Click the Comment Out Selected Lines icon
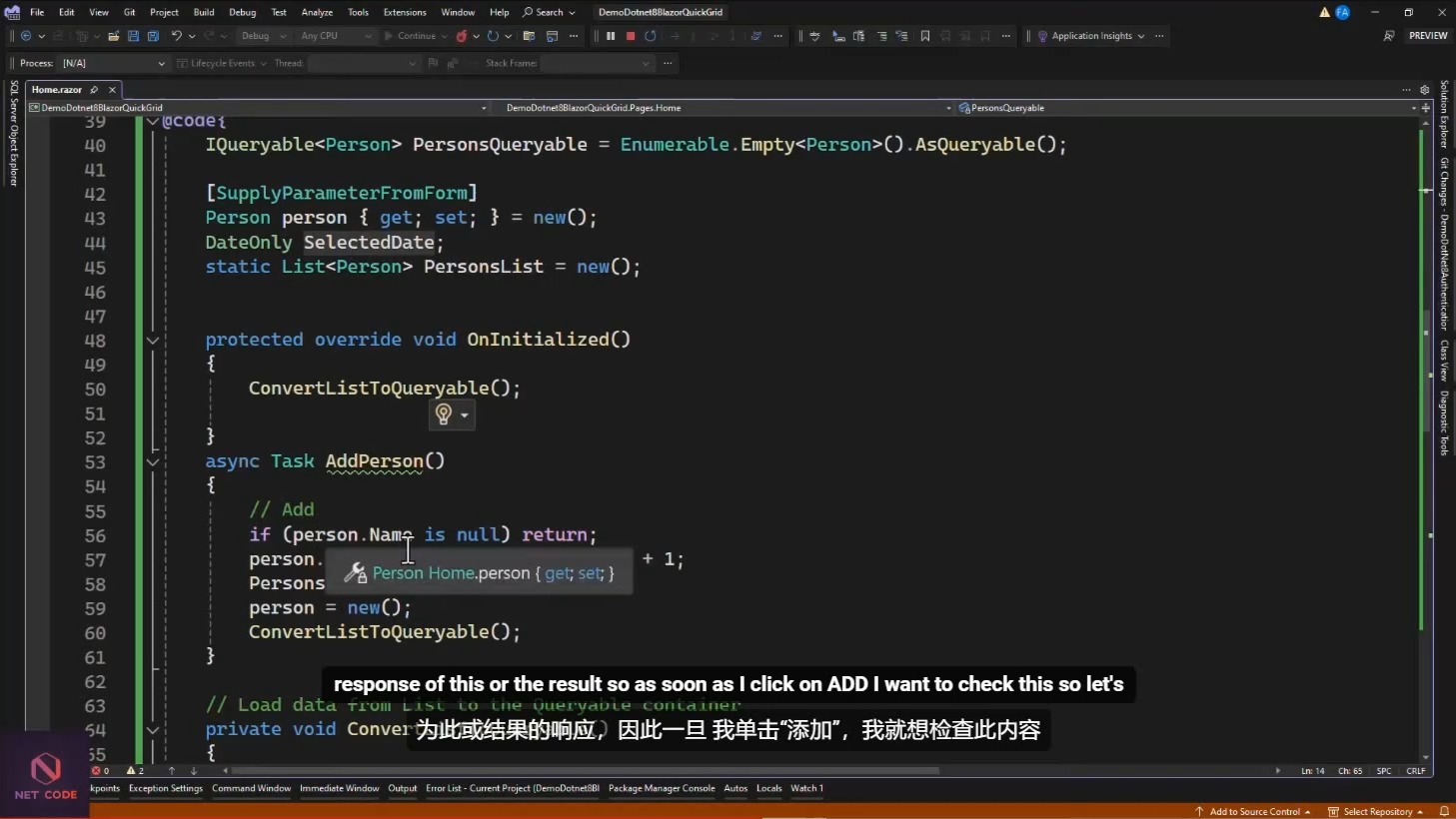The width and height of the screenshot is (1456, 819). [882, 36]
